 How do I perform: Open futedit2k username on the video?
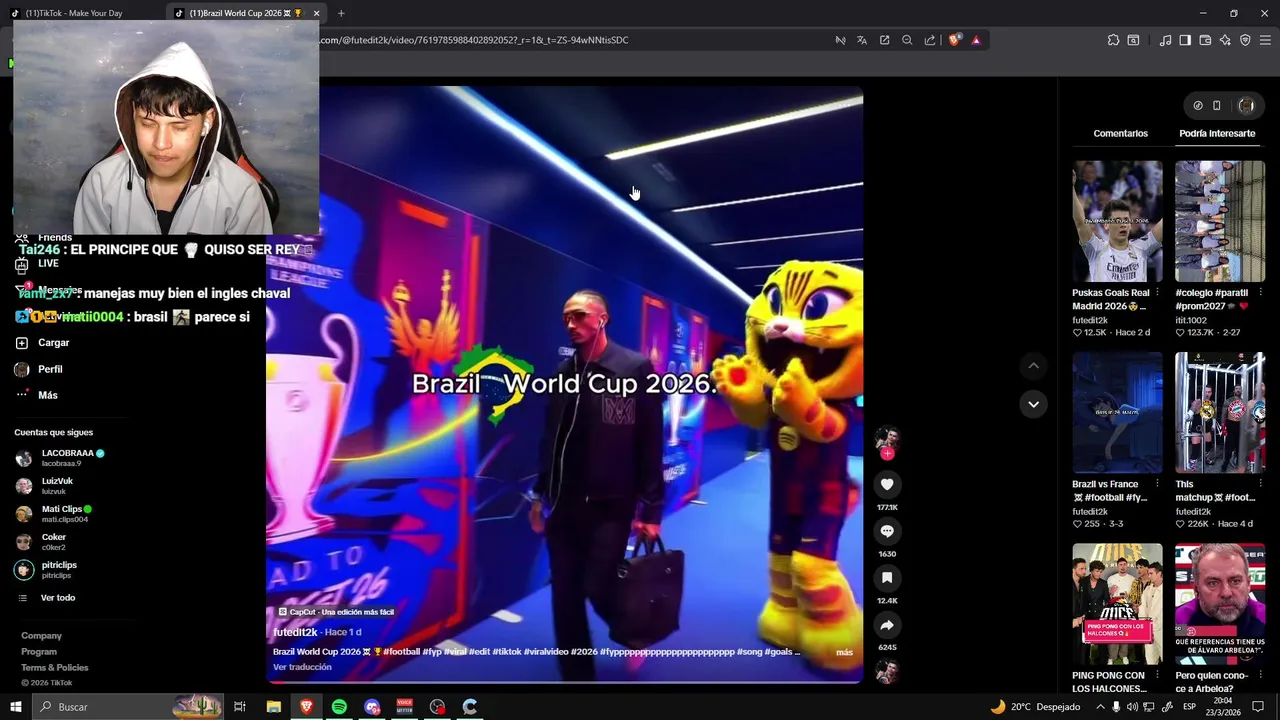[x=295, y=632]
